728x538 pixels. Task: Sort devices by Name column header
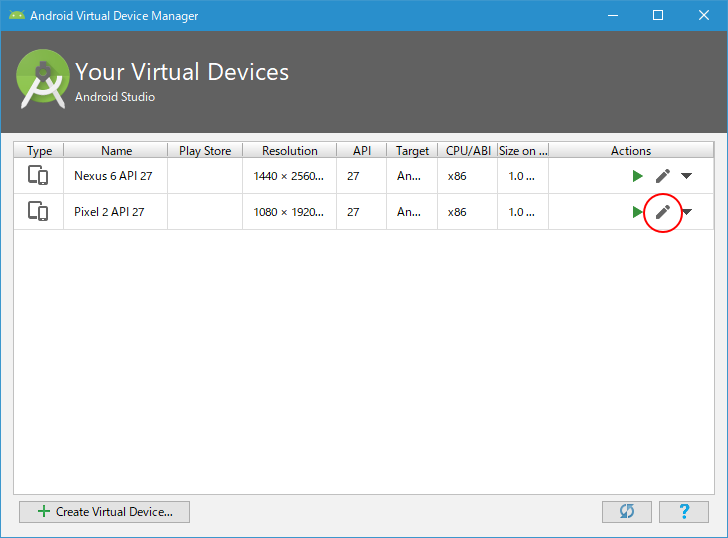tap(116, 151)
